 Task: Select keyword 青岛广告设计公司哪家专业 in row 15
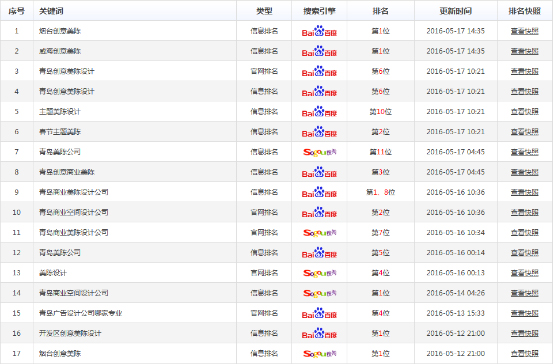pos(81,313)
